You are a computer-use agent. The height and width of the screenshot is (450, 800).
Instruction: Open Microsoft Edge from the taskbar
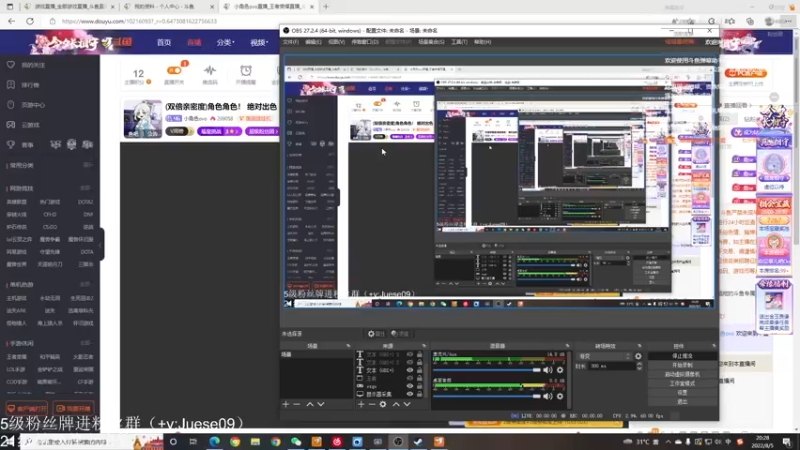pyautogui.click(x=214, y=442)
